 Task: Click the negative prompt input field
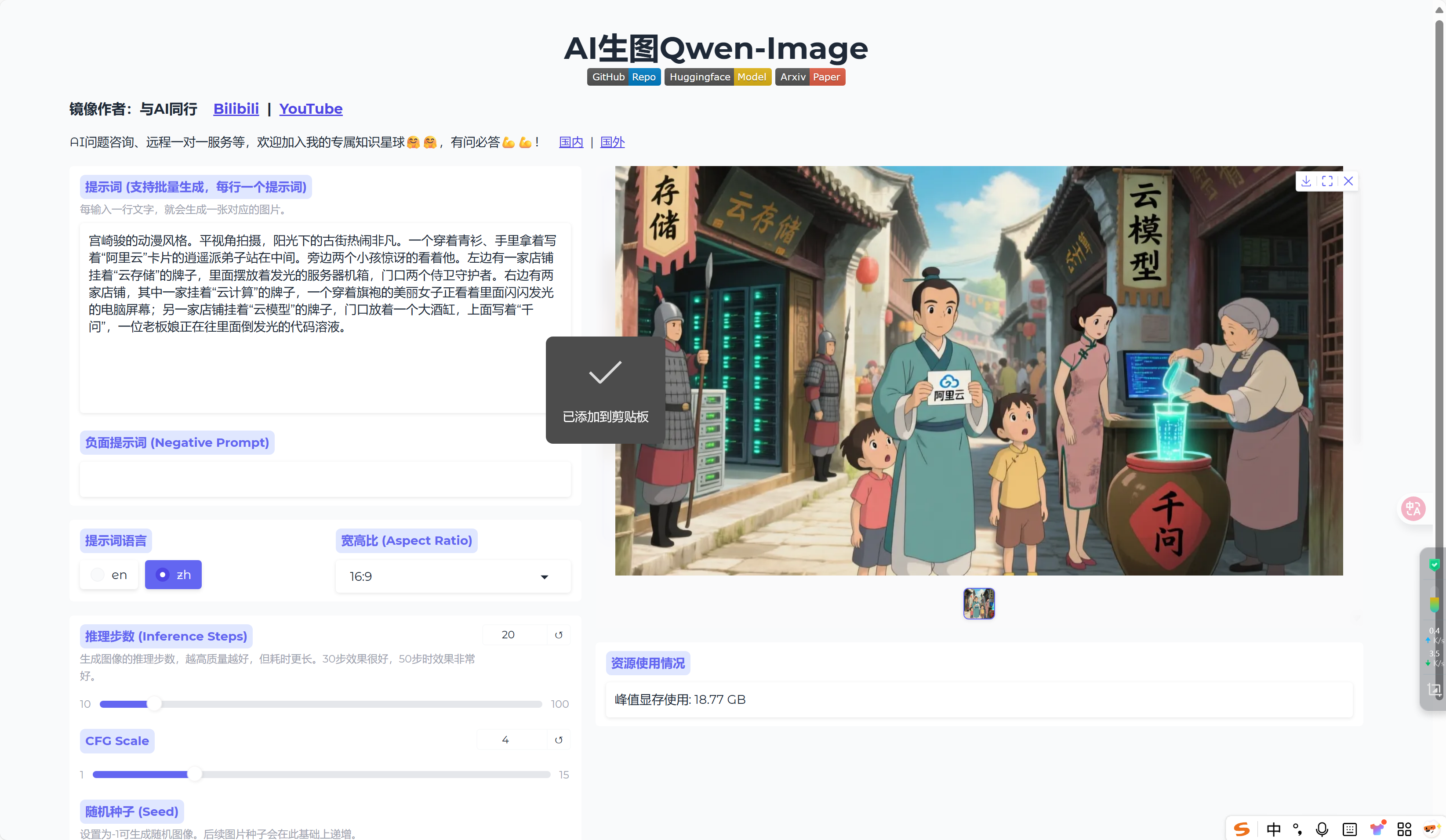(325, 479)
